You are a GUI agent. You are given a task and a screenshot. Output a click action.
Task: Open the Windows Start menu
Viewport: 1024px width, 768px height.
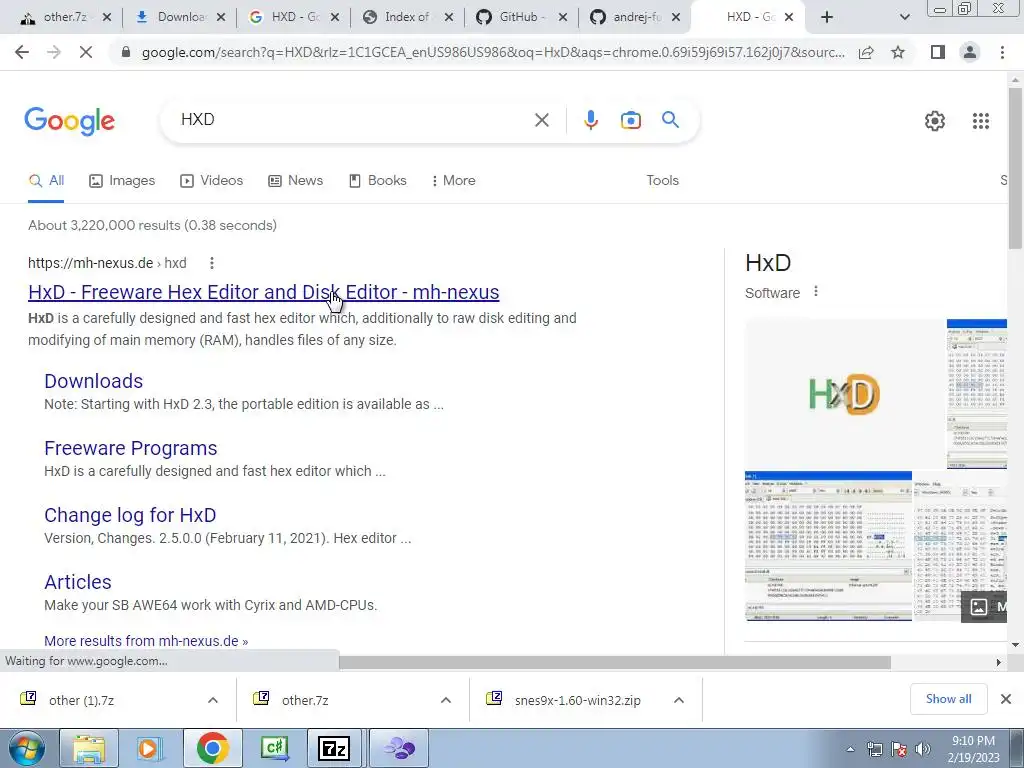click(26, 748)
